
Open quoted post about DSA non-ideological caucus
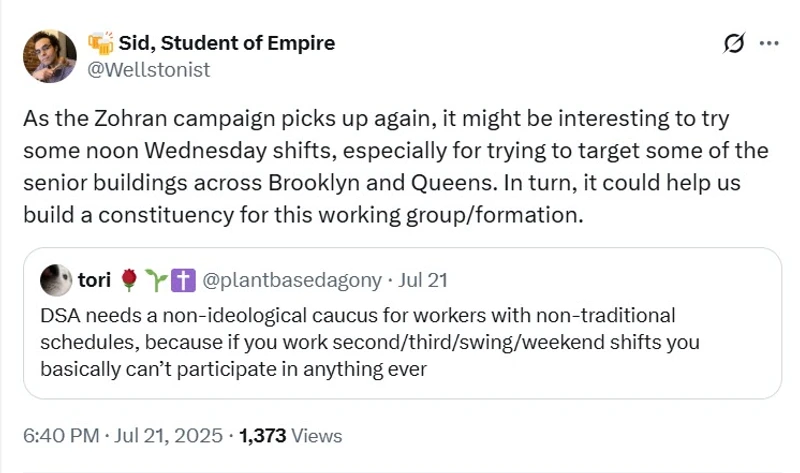[400, 342]
